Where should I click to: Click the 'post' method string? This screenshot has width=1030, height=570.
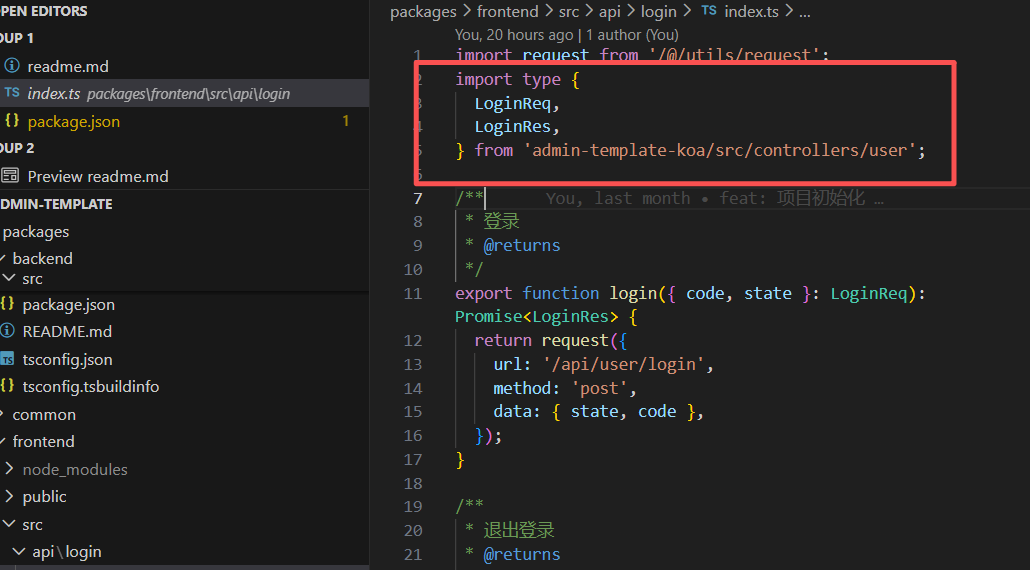click(600, 389)
